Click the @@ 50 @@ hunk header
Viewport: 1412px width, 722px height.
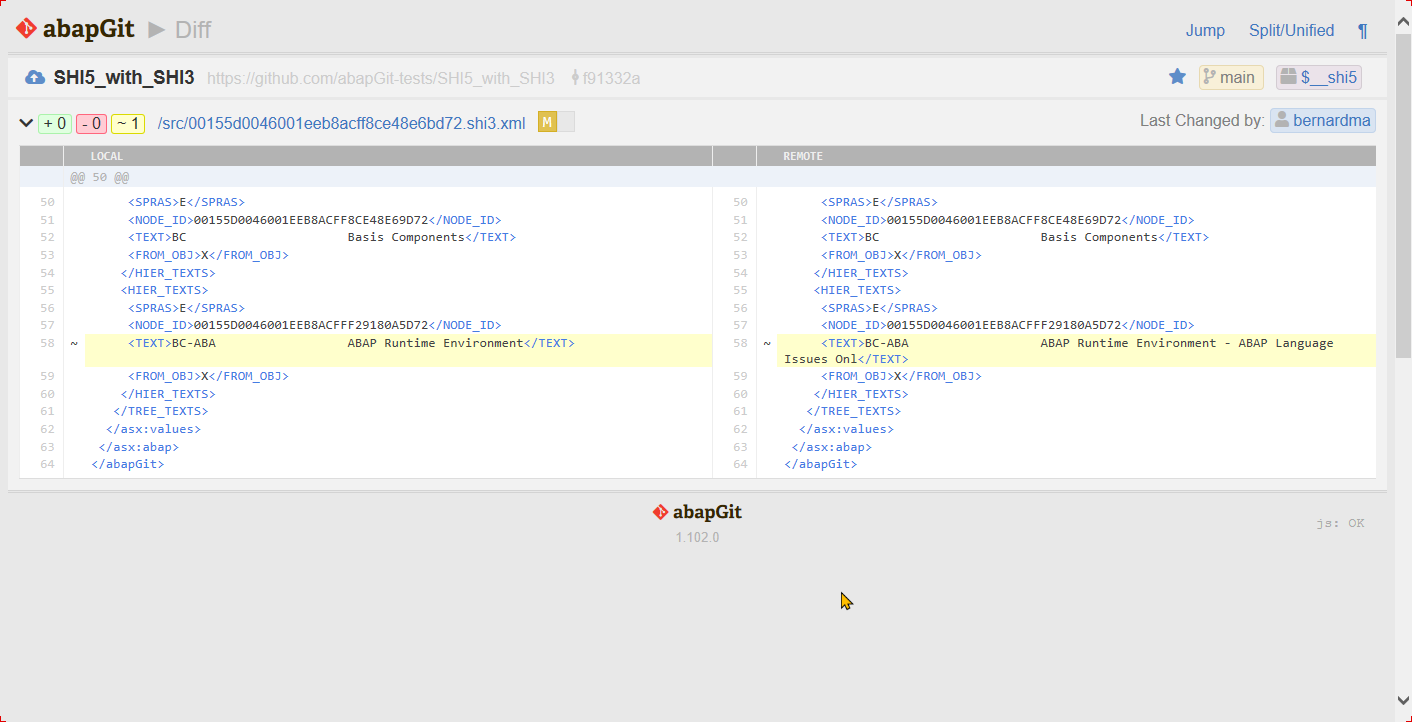pos(99,177)
